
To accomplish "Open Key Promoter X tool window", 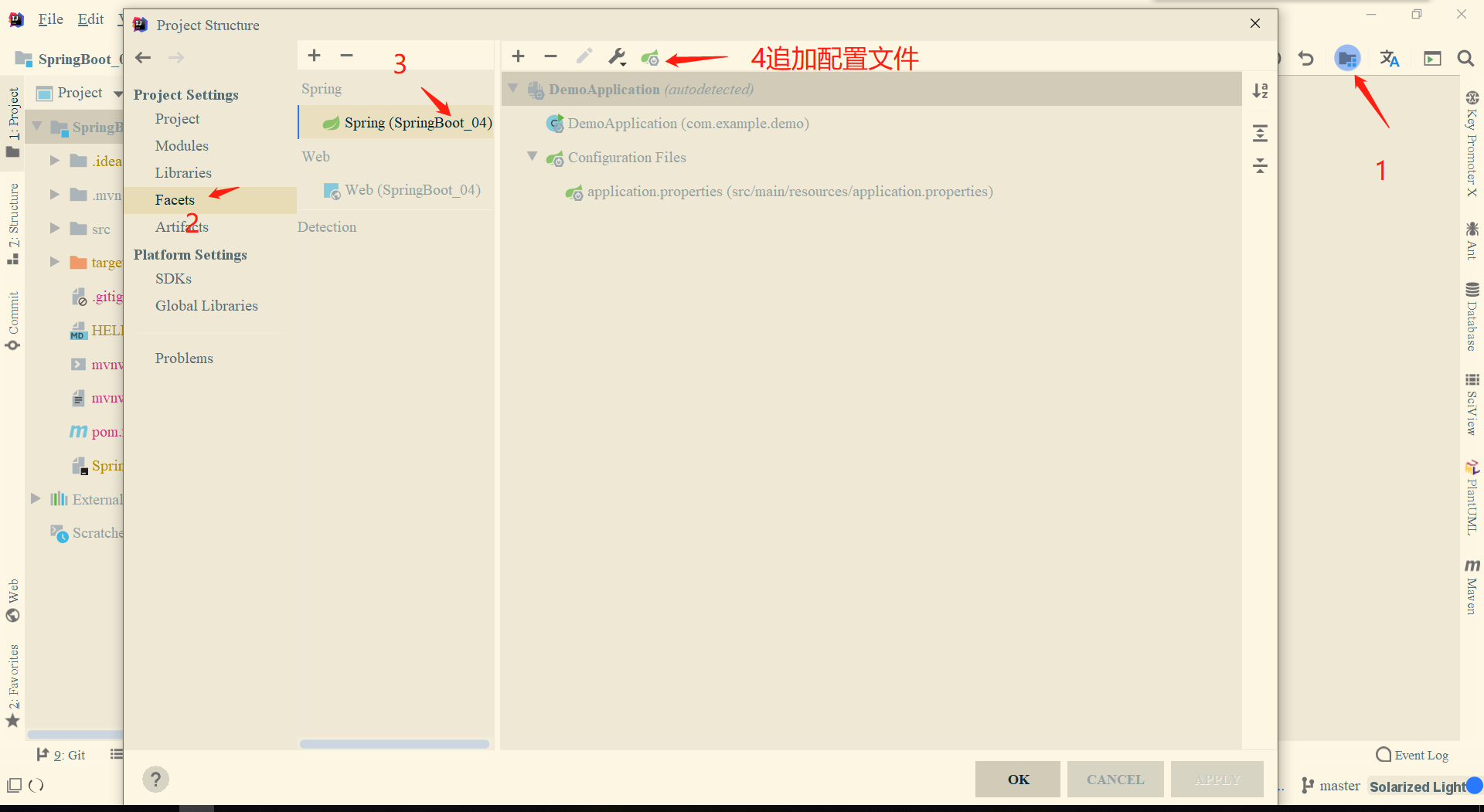I will point(1472,144).
